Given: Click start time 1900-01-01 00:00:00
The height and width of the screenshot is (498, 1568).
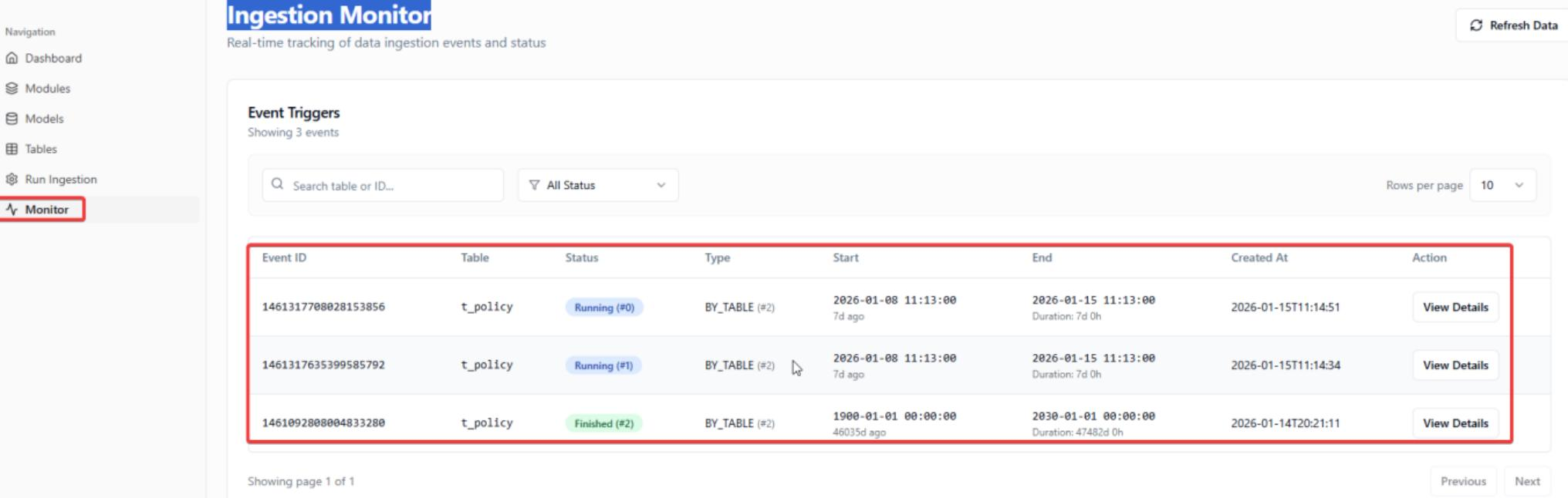Looking at the screenshot, I should tap(894, 416).
